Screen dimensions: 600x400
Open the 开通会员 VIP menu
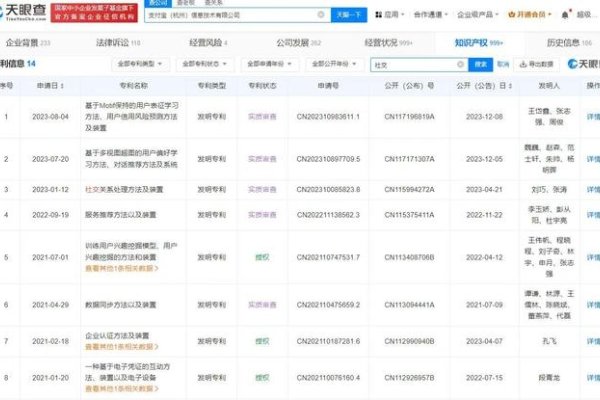coord(530,15)
